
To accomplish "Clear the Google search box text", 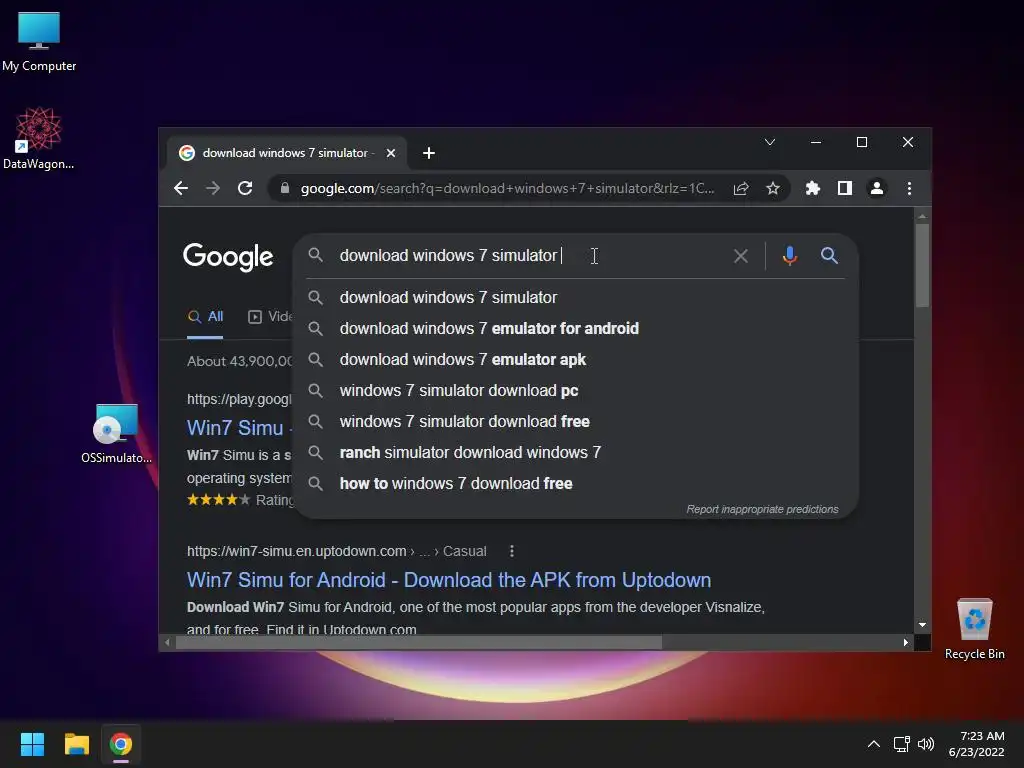I will pyautogui.click(x=741, y=256).
